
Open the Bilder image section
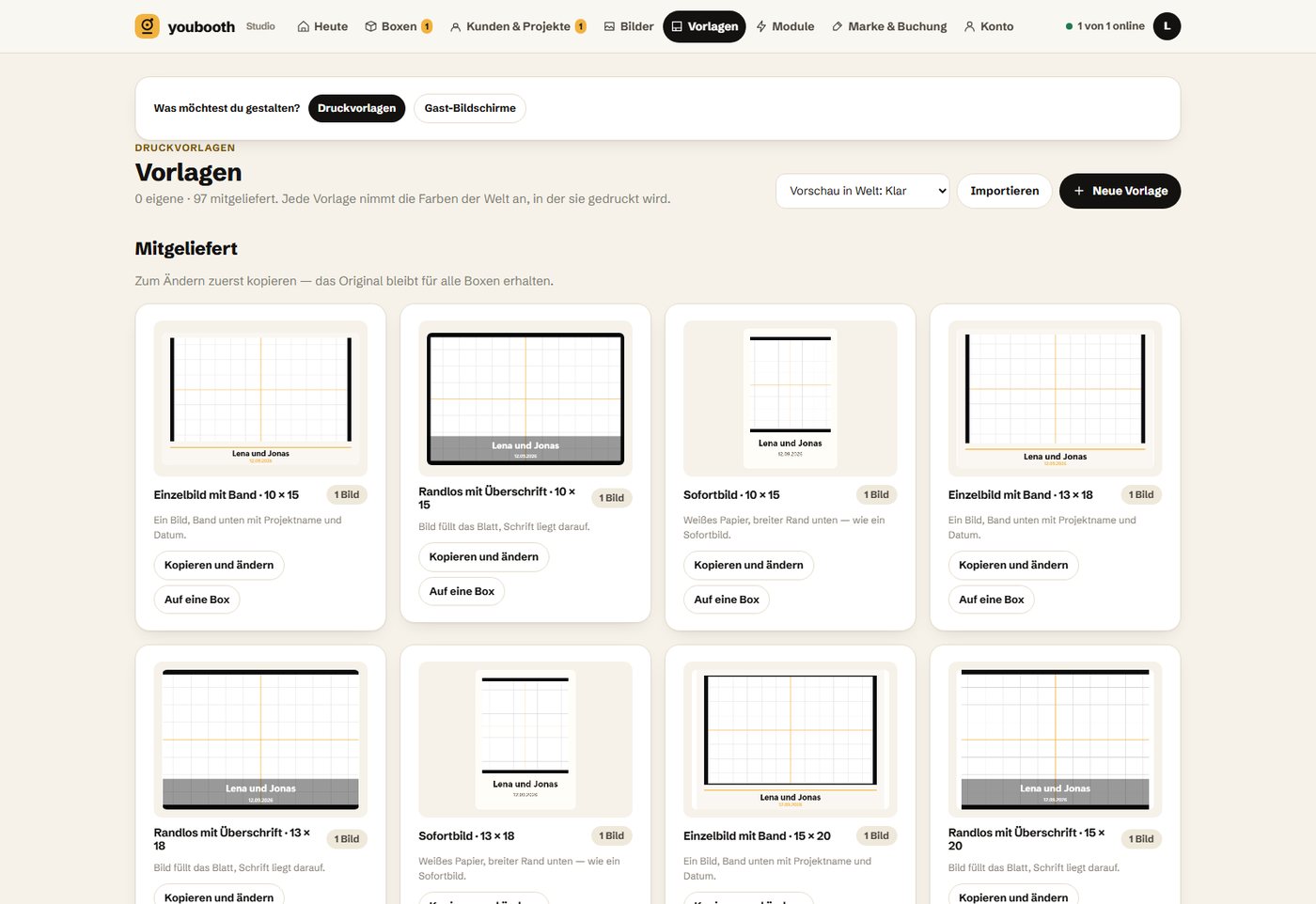tap(629, 26)
